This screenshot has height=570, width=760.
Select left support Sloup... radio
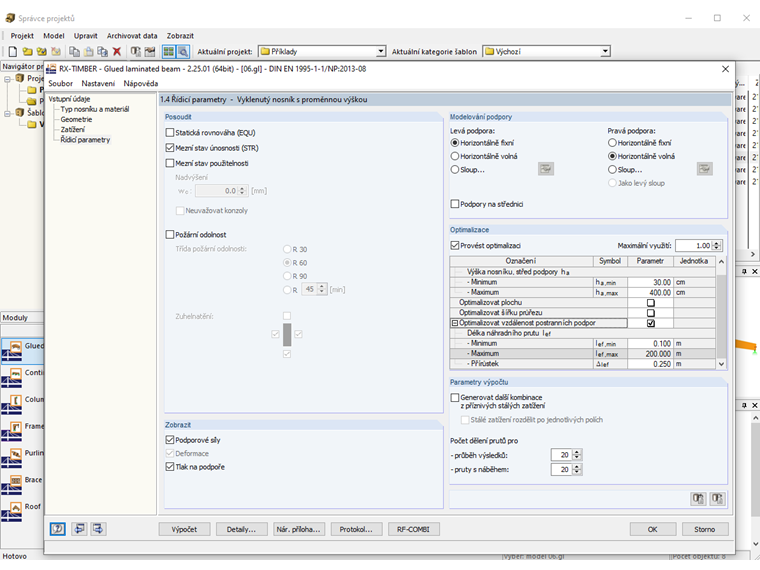coord(455,170)
